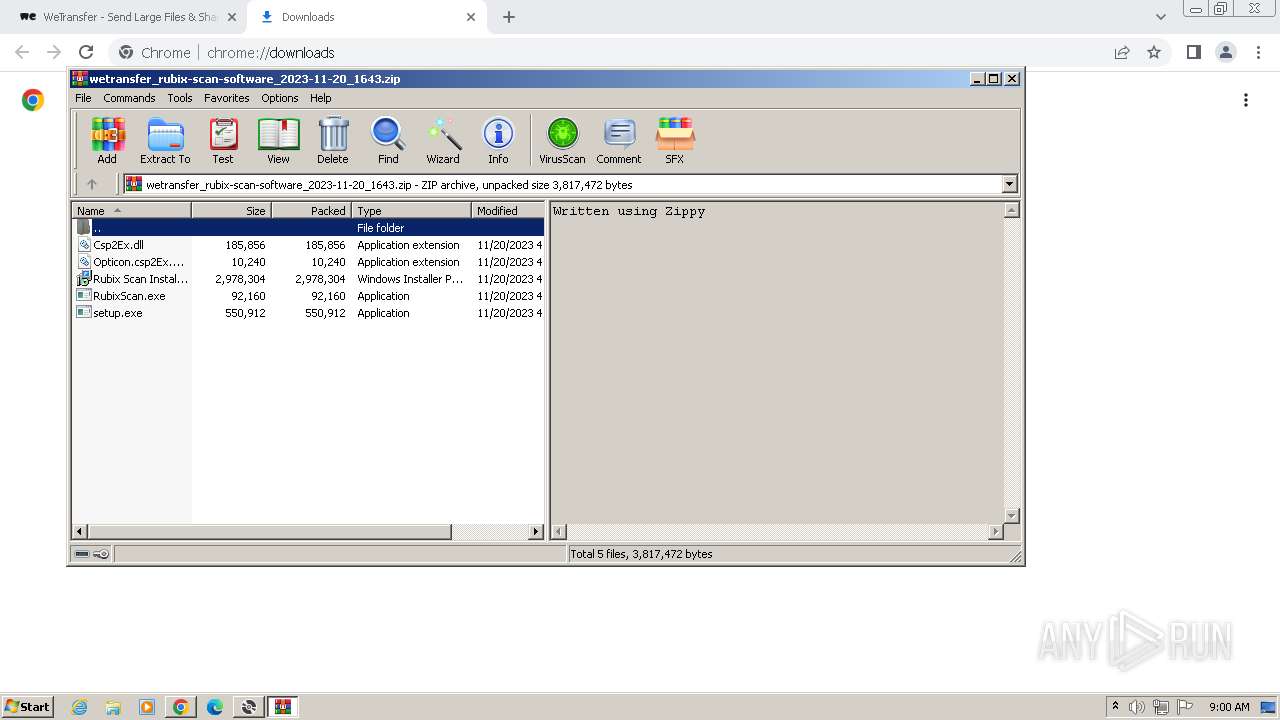Open the View file tool
The image size is (1280, 720).
278,140
